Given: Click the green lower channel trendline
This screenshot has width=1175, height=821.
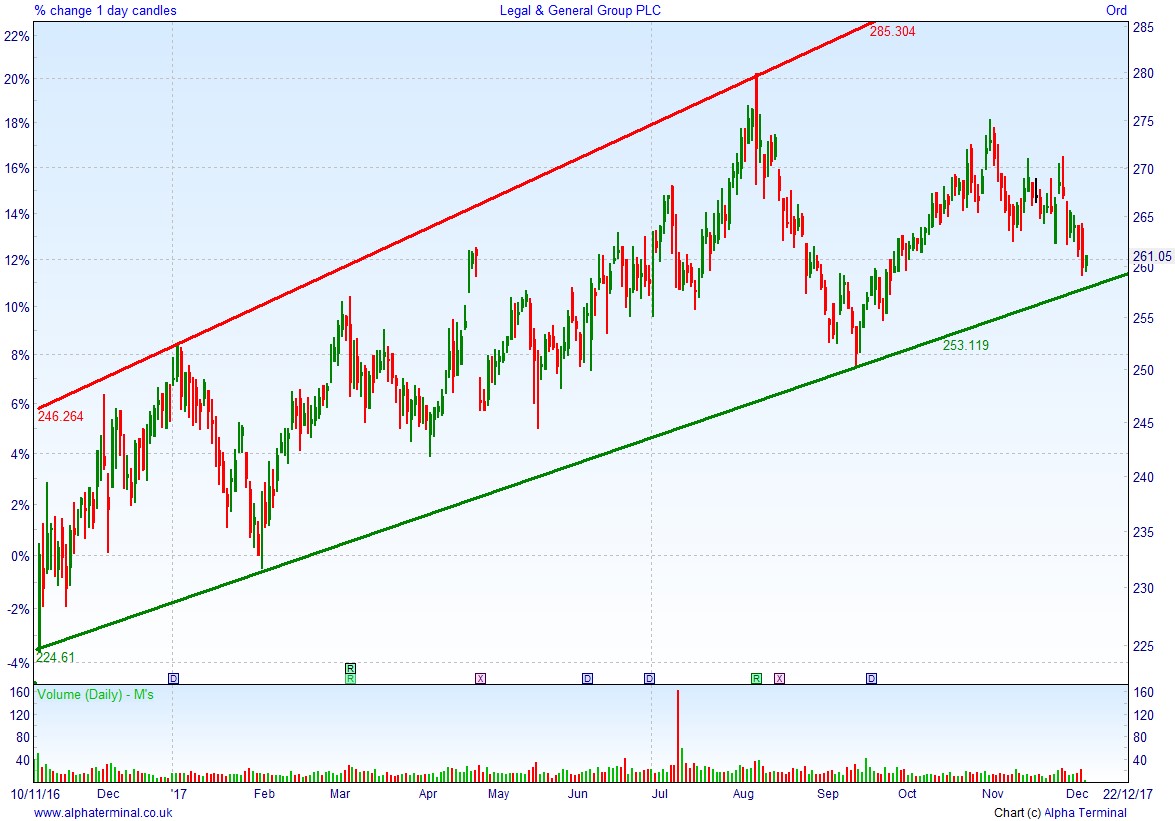Looking at the screenshot, I should coord(583,461).
